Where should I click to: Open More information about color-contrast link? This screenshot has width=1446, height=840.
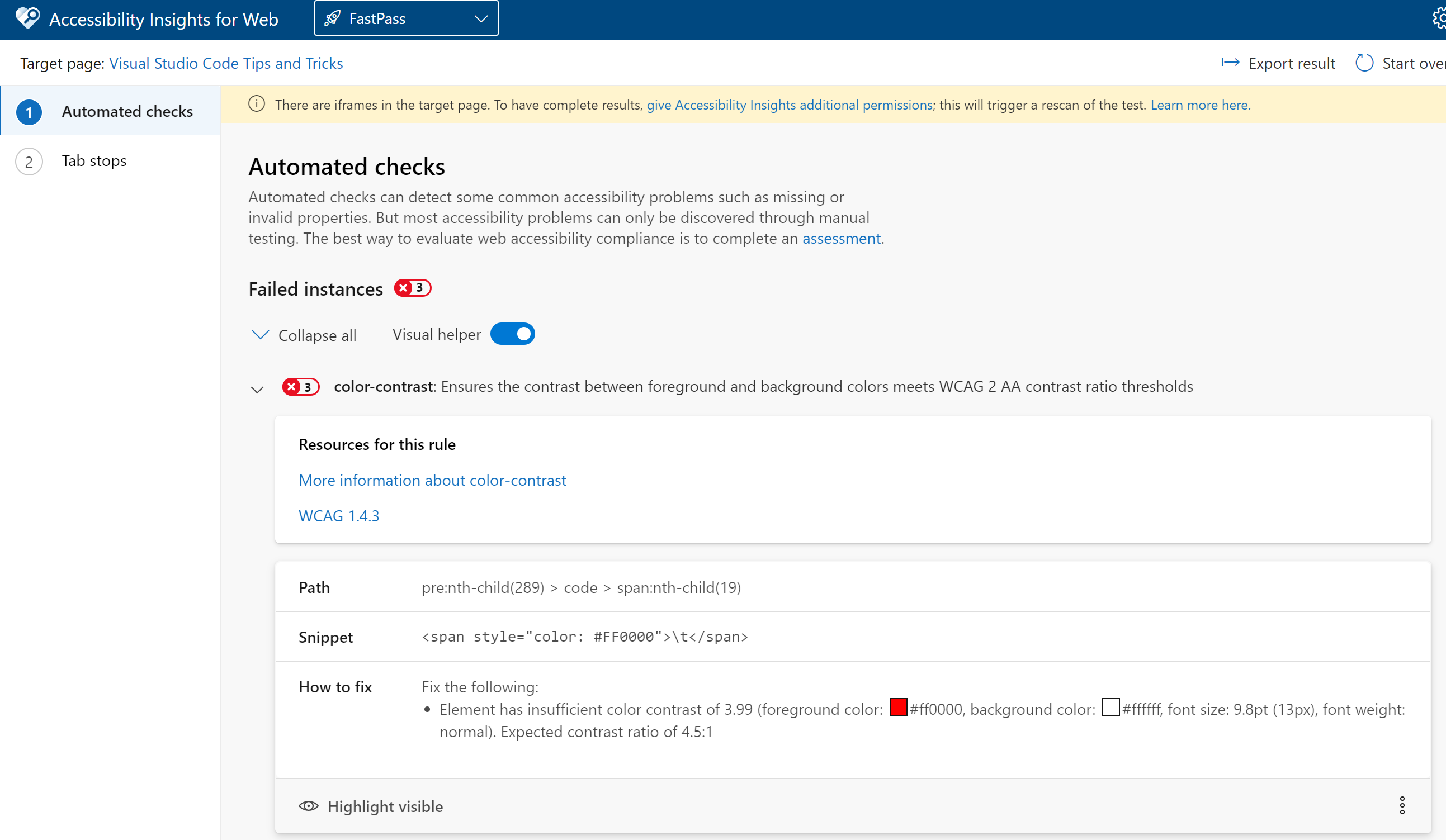[x=432, y=480]
